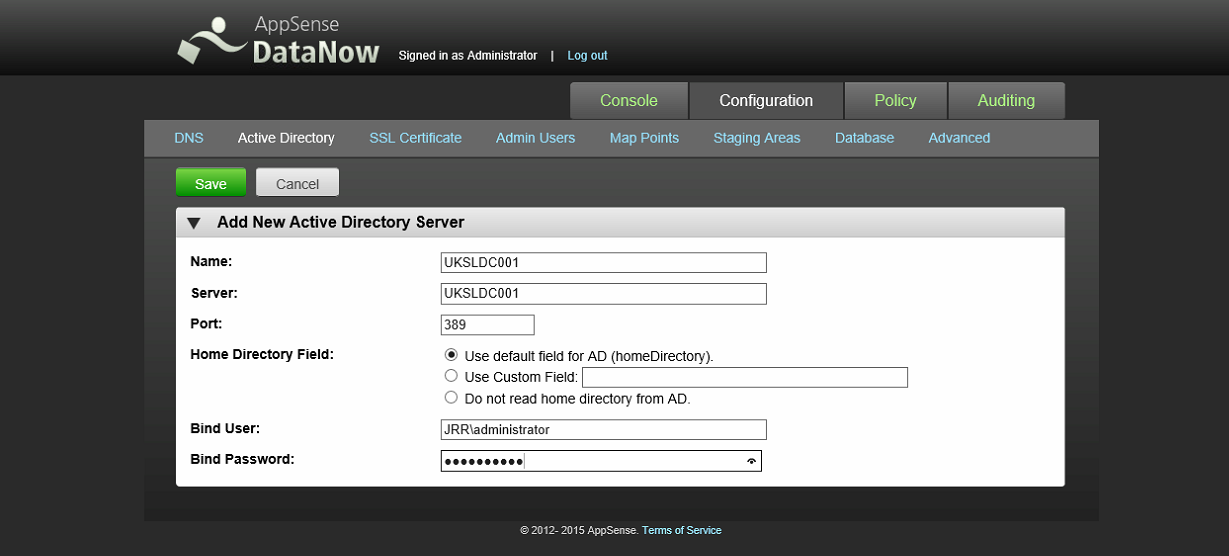Click the Cancel button
This screenshot has width=1229, height=556.
point(297,183)
